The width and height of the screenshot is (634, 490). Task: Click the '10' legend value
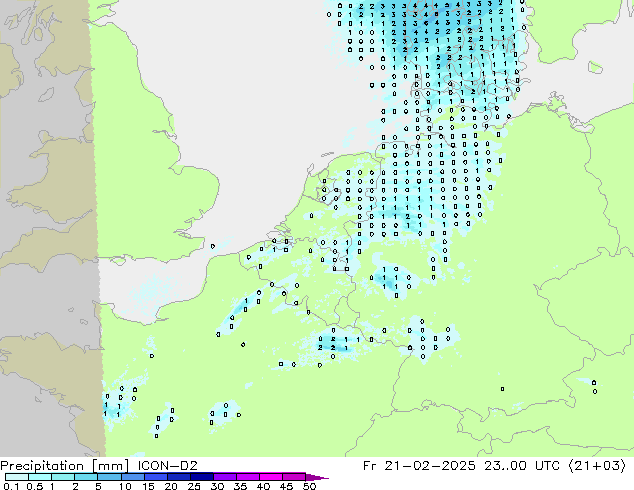125,486
